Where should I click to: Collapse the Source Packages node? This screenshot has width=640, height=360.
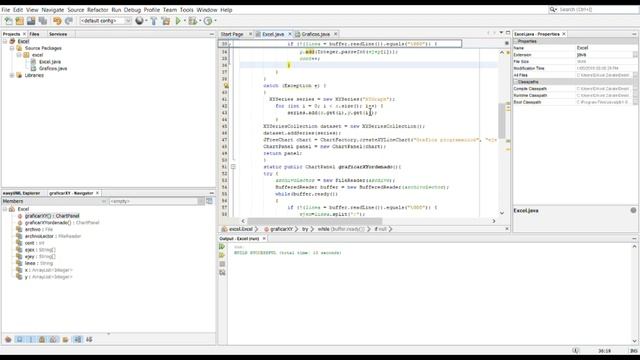pyautogui.click(x=12, y=48)
